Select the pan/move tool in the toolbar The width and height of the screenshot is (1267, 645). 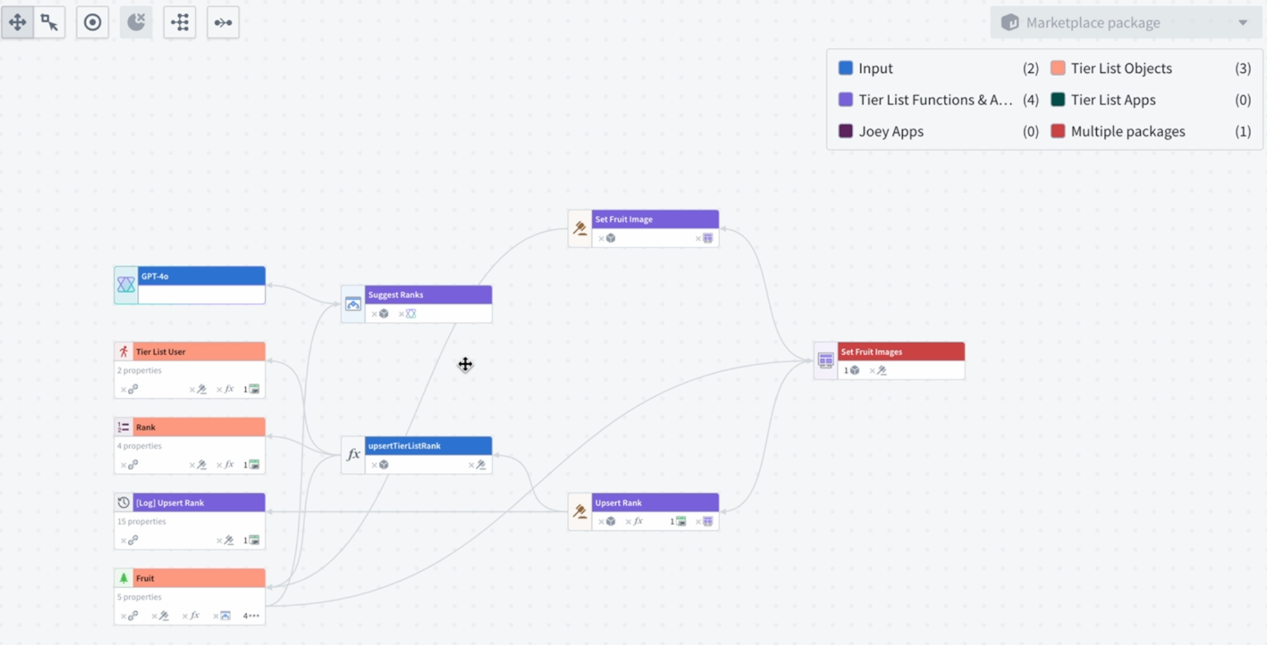tap(17, 21)
